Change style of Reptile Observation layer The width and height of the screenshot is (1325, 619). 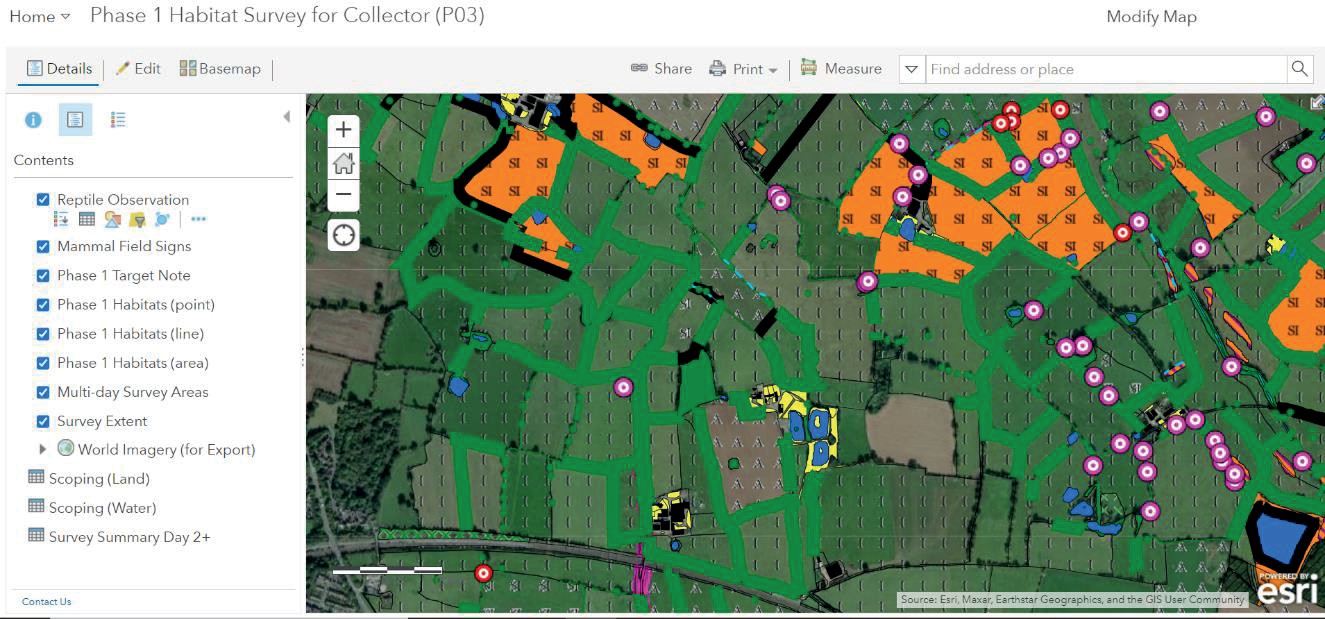tap(112, 219)
